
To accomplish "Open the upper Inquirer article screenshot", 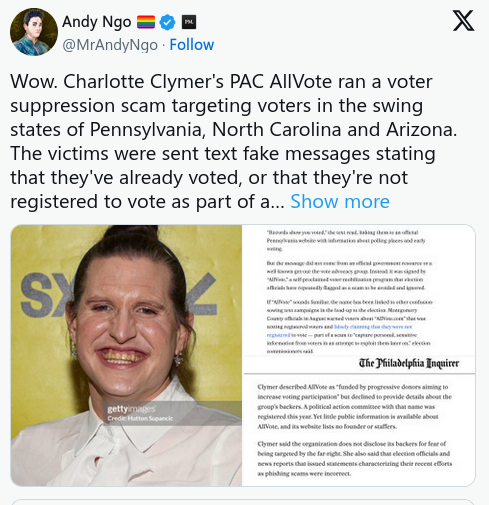I will pyautogui.click(x=359, y=299).
